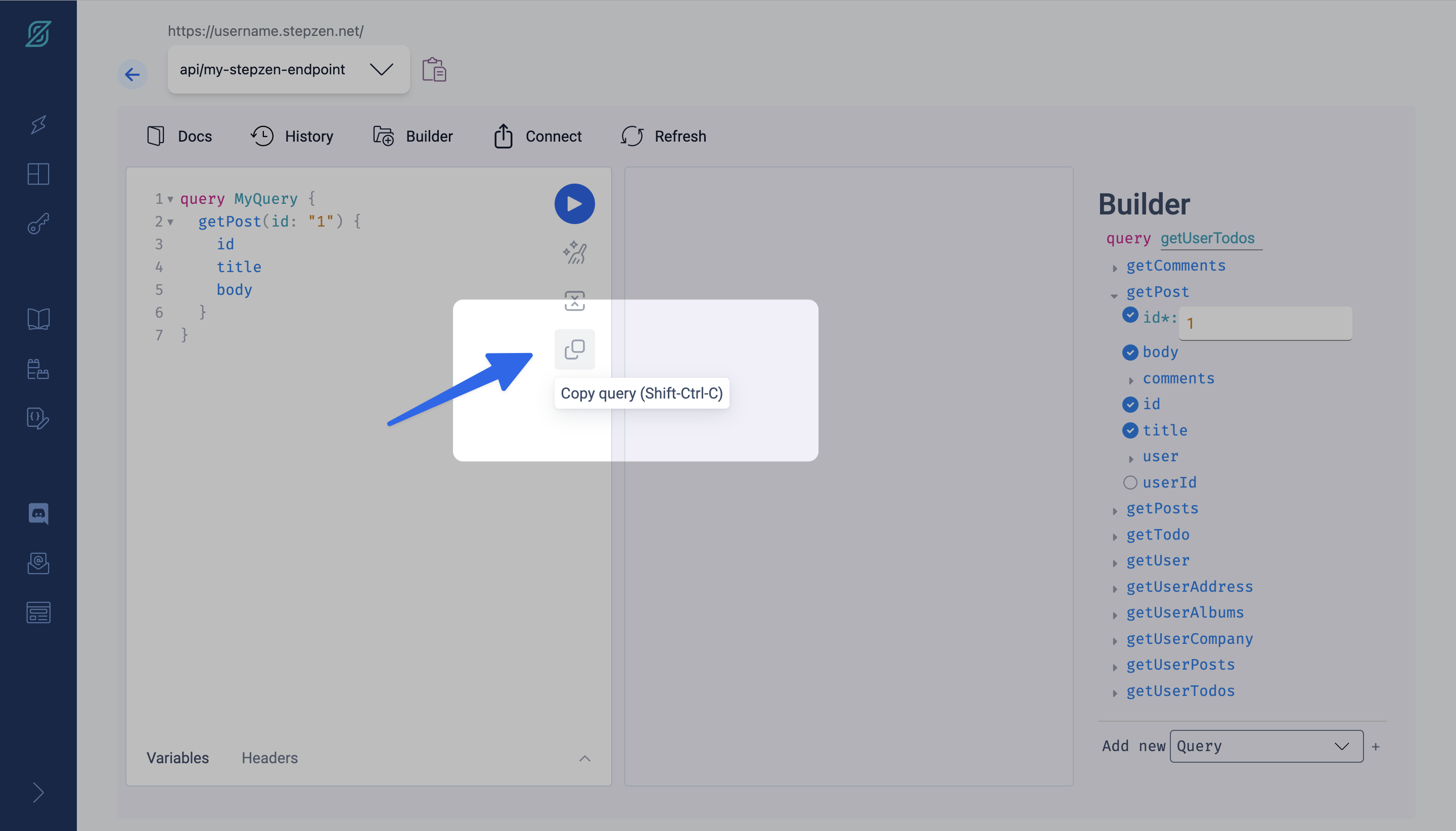This screenshot has height=831, width=1456.
Task: Check the userId field checkbox
Action: click(1130, 483)
